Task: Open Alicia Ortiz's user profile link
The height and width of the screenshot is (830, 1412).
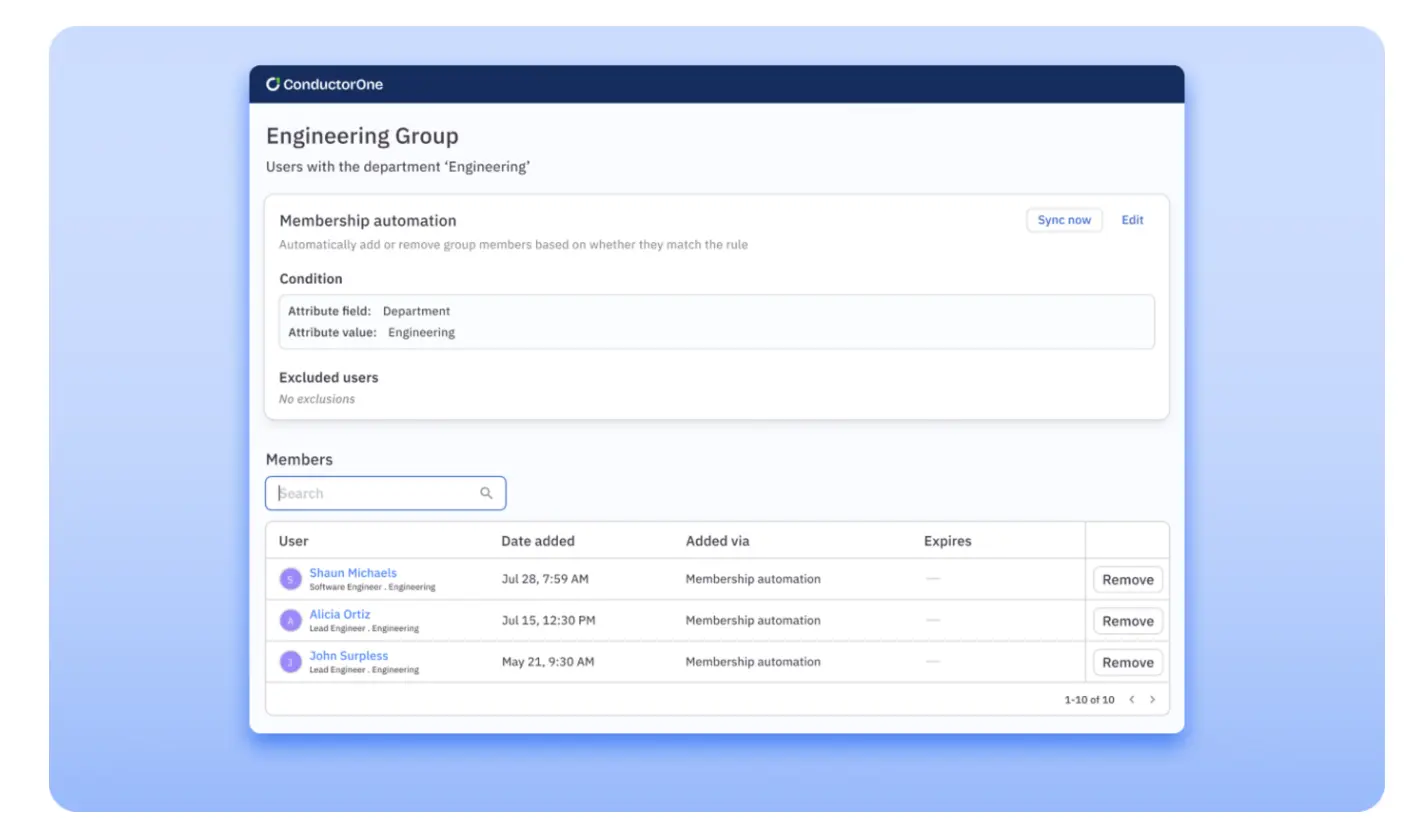Action: pos(339,614)
